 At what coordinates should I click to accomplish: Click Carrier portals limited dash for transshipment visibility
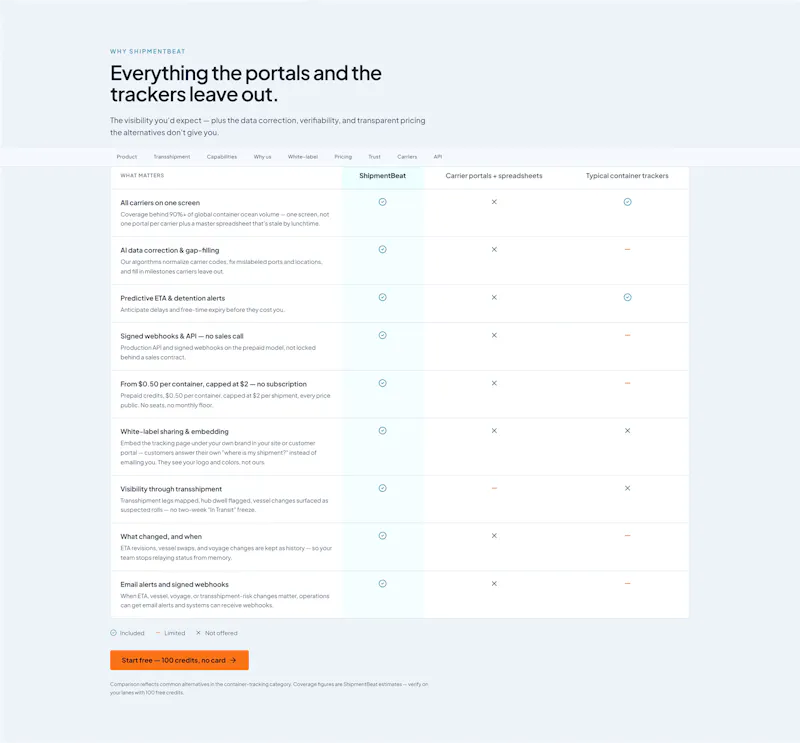(494, 488)
